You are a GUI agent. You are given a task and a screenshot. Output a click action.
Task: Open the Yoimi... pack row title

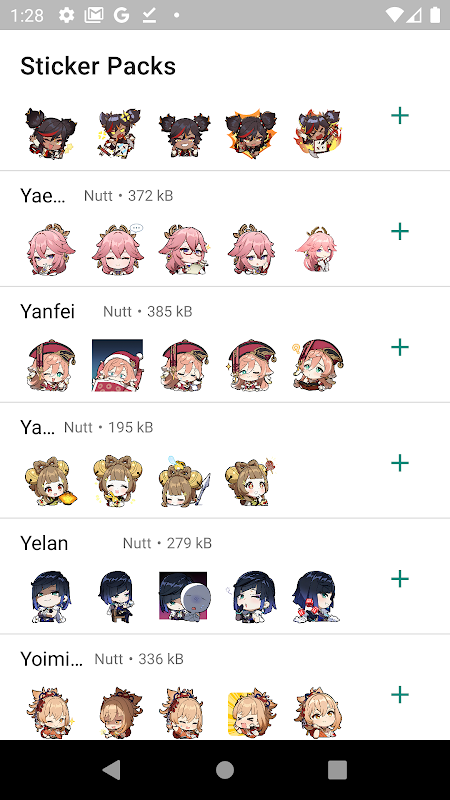coord(52,659)
